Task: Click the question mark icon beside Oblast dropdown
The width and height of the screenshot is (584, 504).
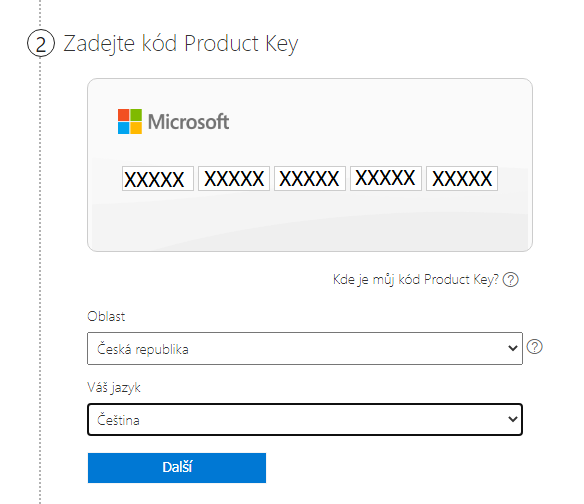Action: [x=534, y=347]
